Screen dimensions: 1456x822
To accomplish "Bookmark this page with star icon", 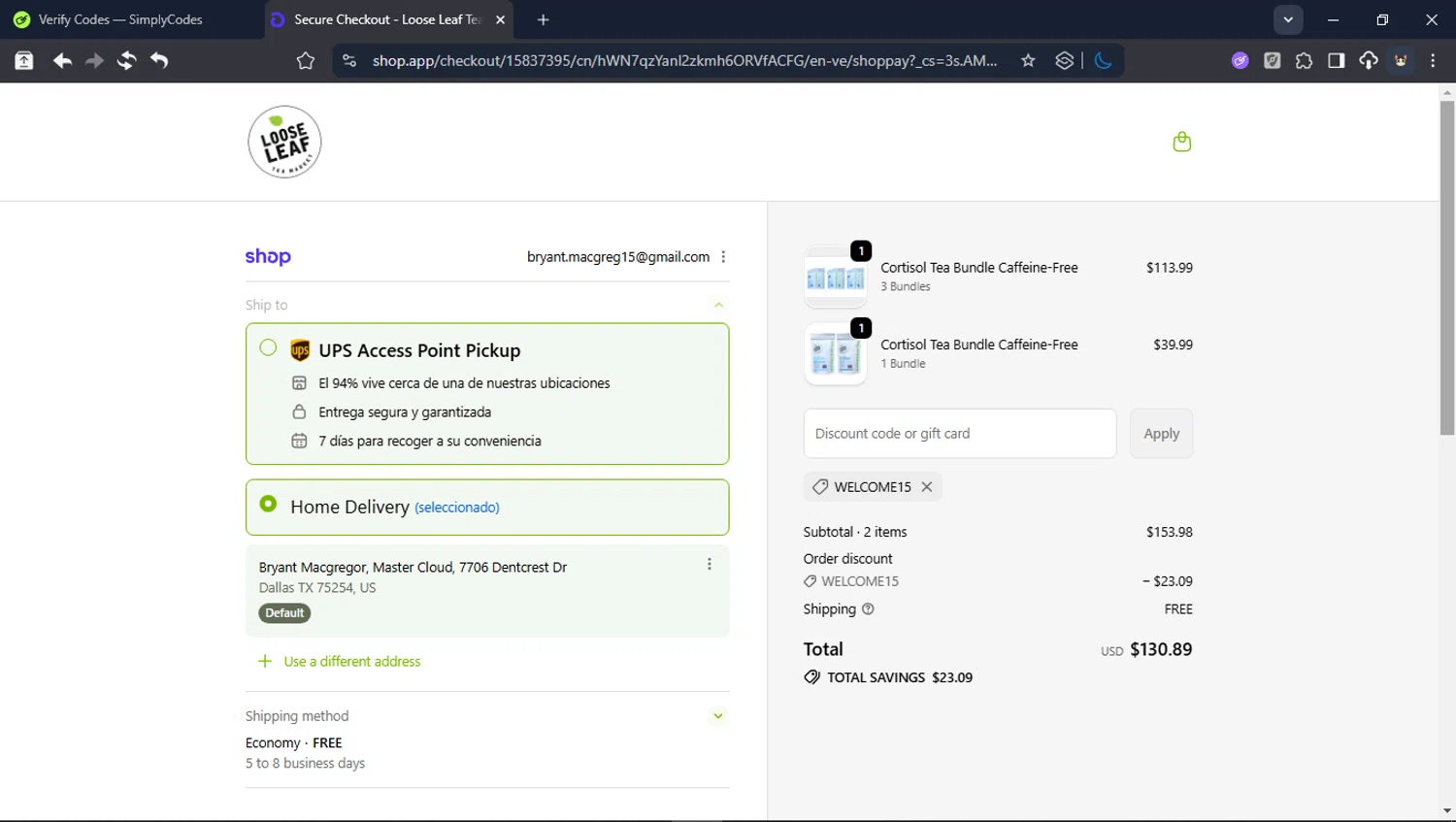I will 1028,60.
